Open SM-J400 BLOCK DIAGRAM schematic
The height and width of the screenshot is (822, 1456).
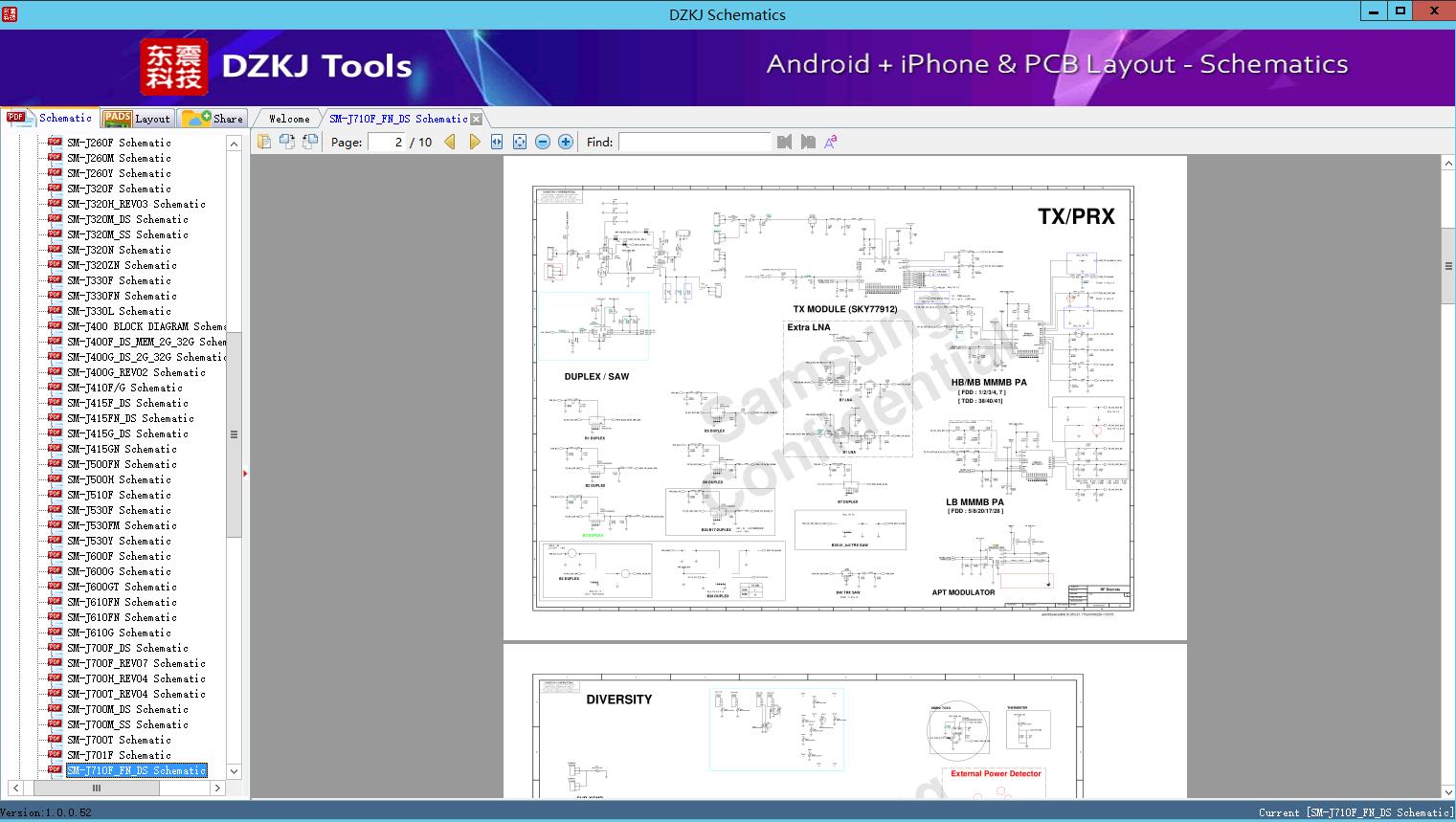click(x=146, y=326)
